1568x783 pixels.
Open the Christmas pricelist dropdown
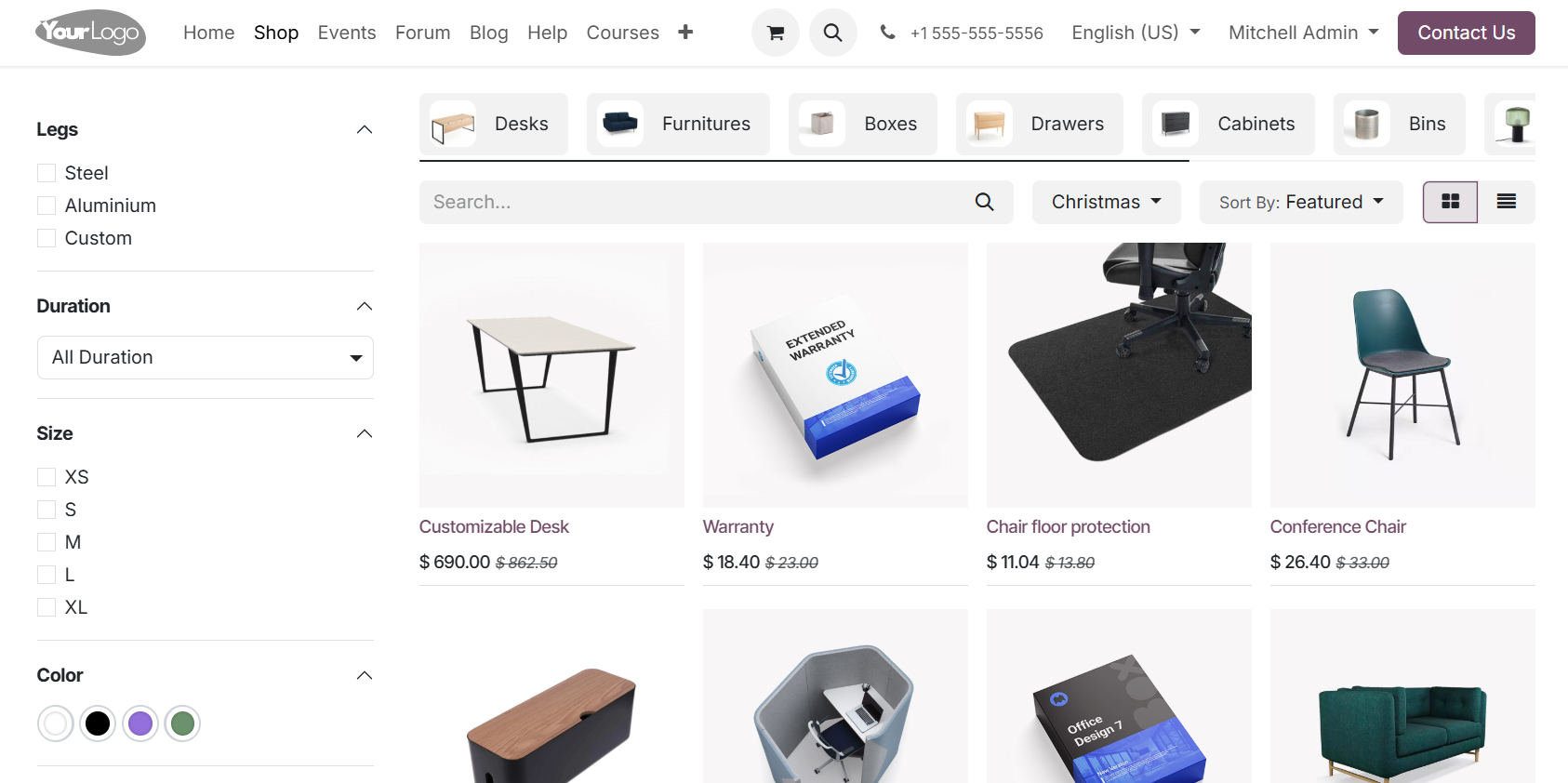tap(1107, 202)
